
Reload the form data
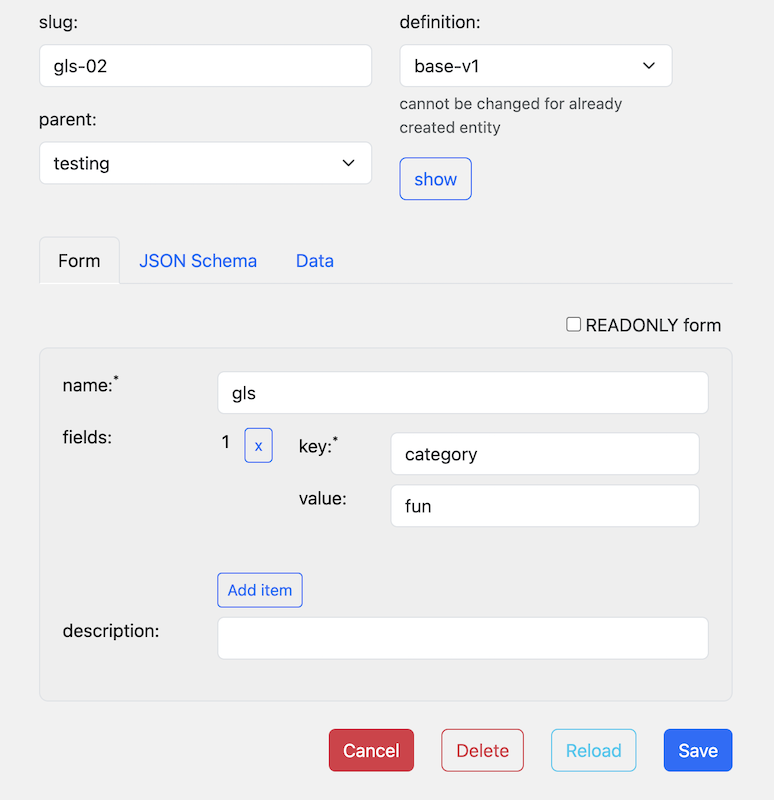(593, 750)
